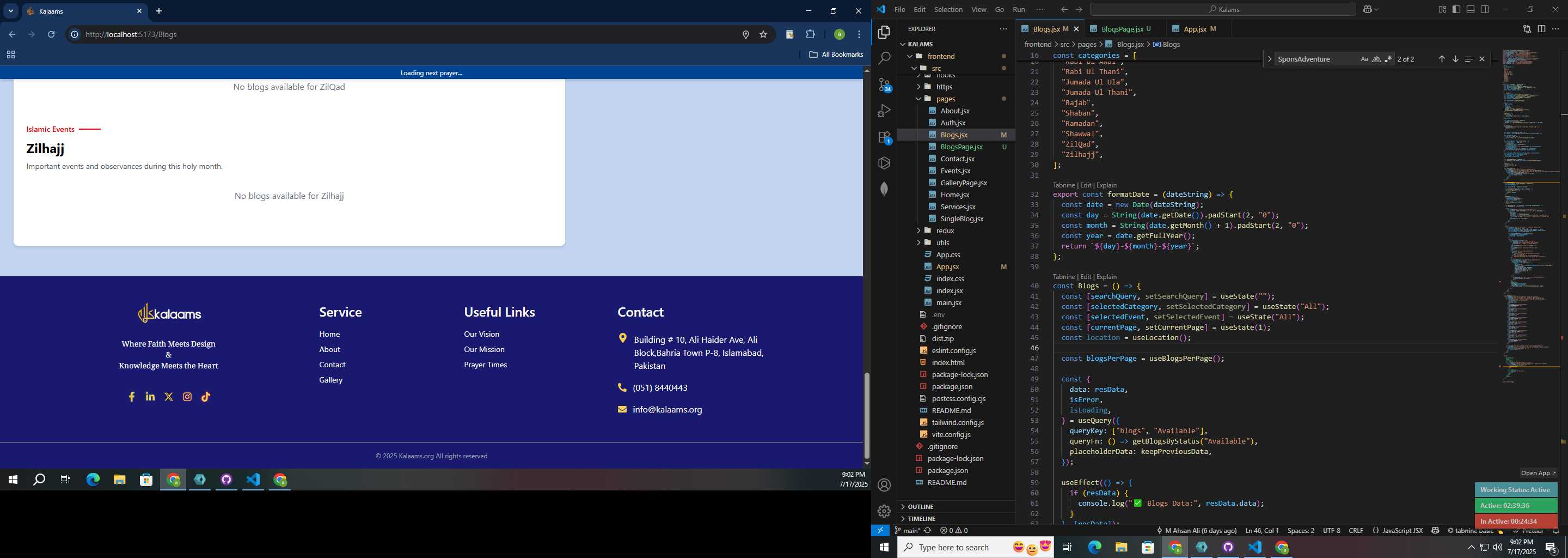The image size is (1568, 558).
Task: Click Gallery link under Service
Action: (330, 379)
